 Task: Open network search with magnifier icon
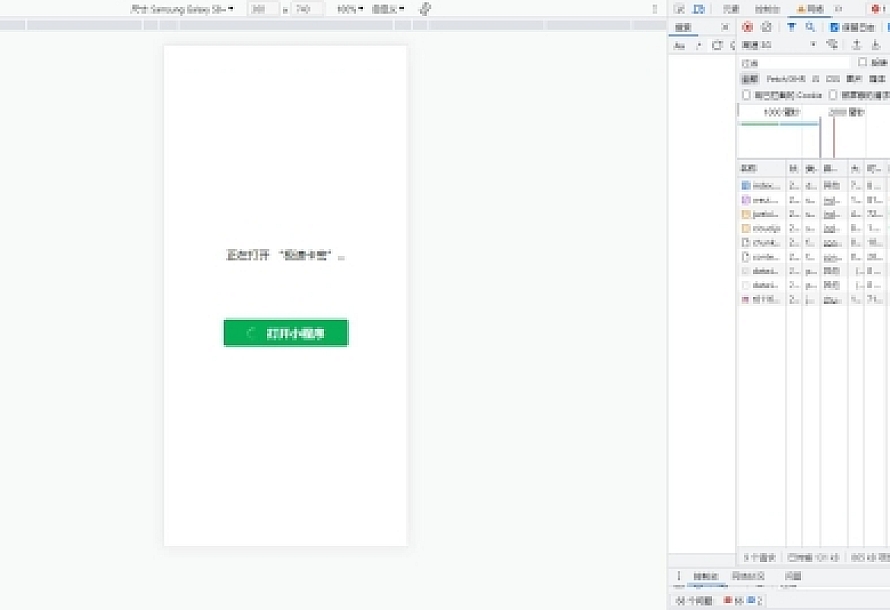810,27
